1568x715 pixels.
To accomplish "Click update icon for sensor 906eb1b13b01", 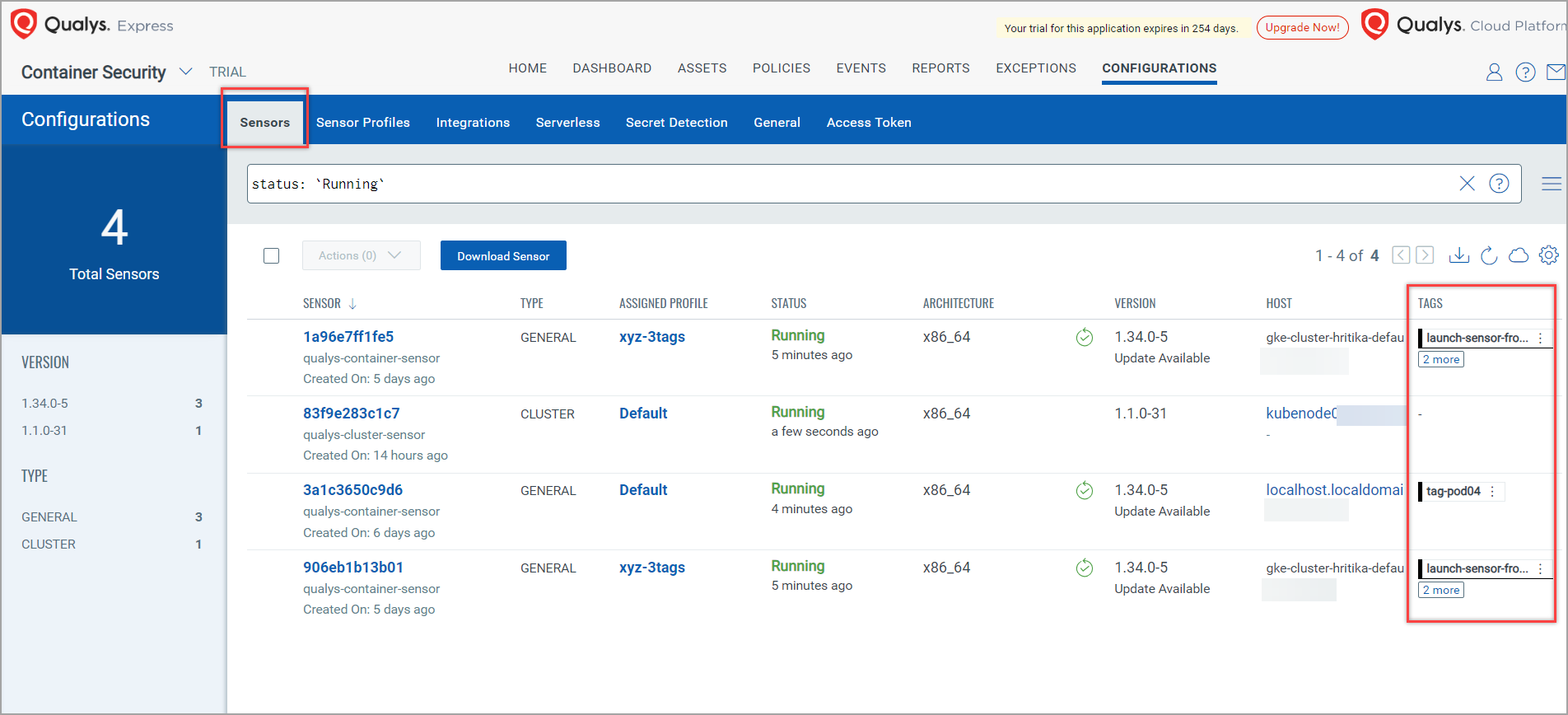I will pyautogui.click(x=1085, y=568).
